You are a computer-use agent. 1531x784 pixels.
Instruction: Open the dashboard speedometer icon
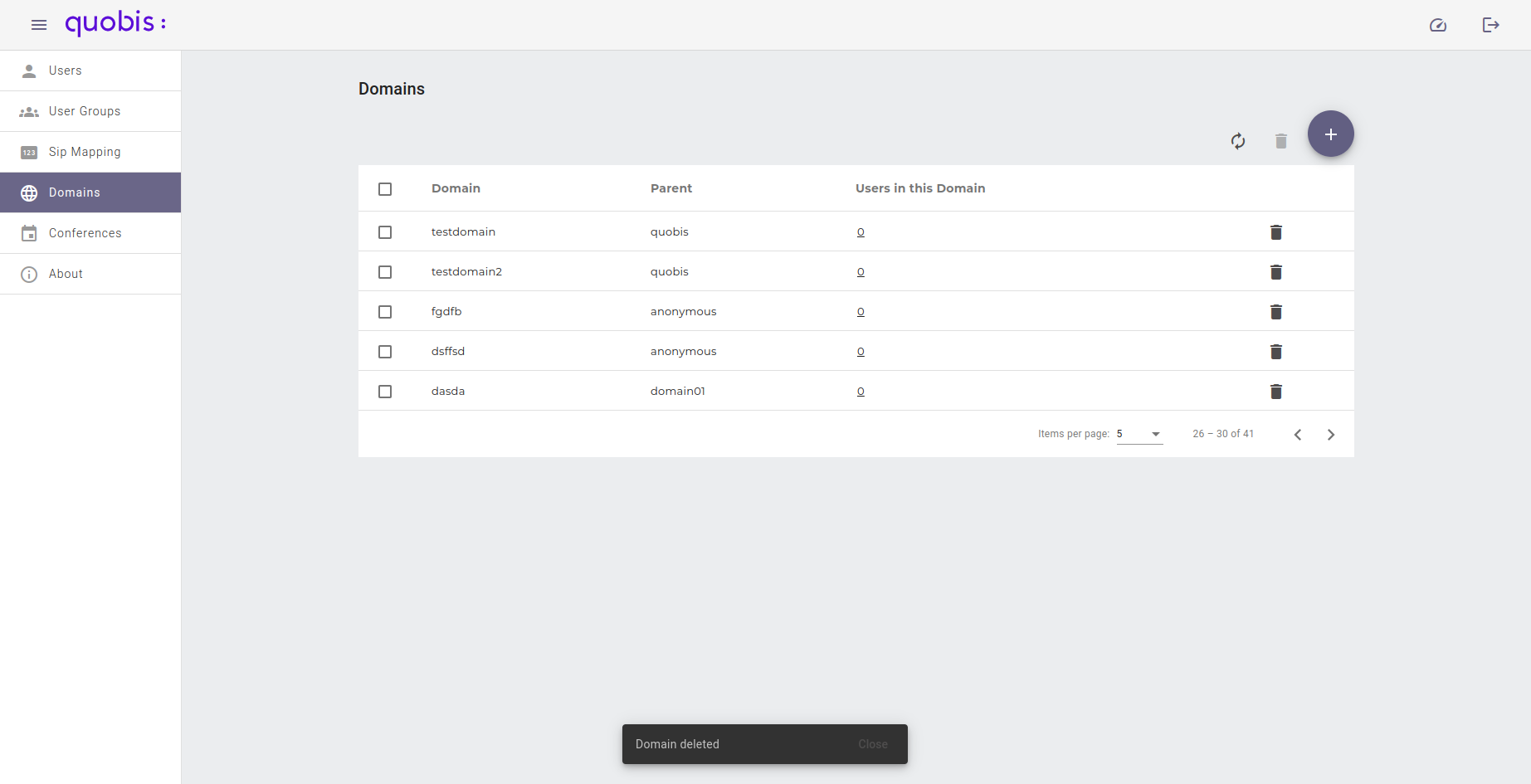click(x=1438, y=25)
